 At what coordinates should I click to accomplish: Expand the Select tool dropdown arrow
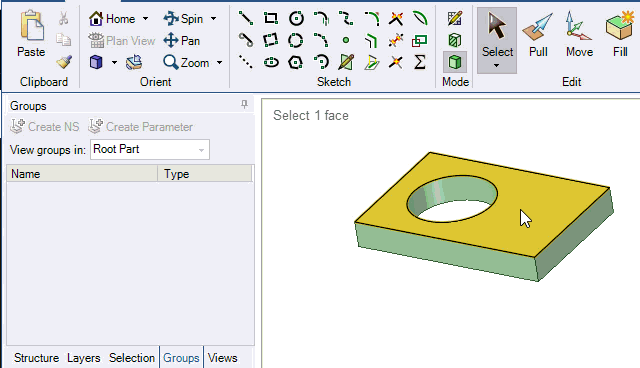pos(497,66)
